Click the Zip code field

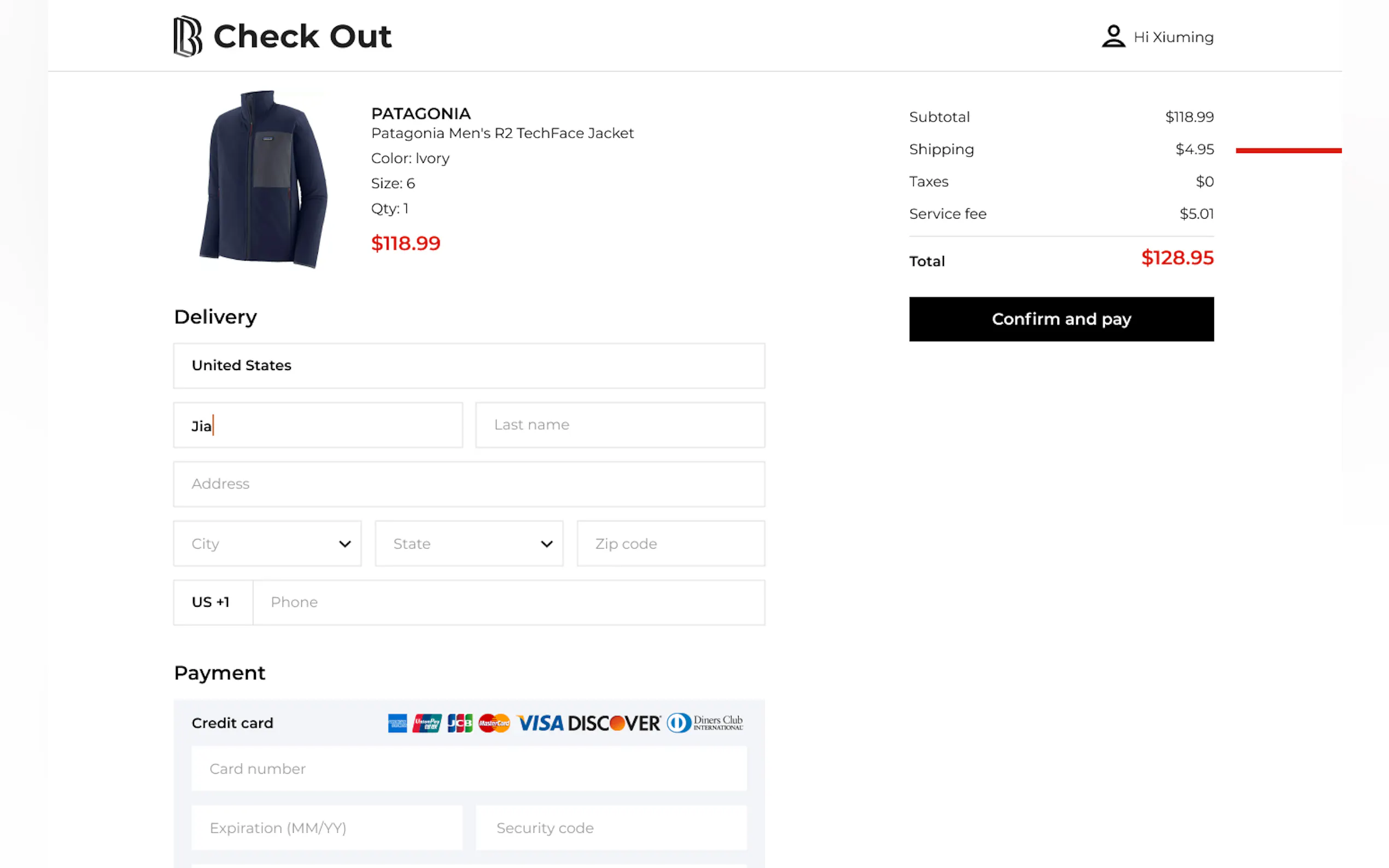(670, 543)
